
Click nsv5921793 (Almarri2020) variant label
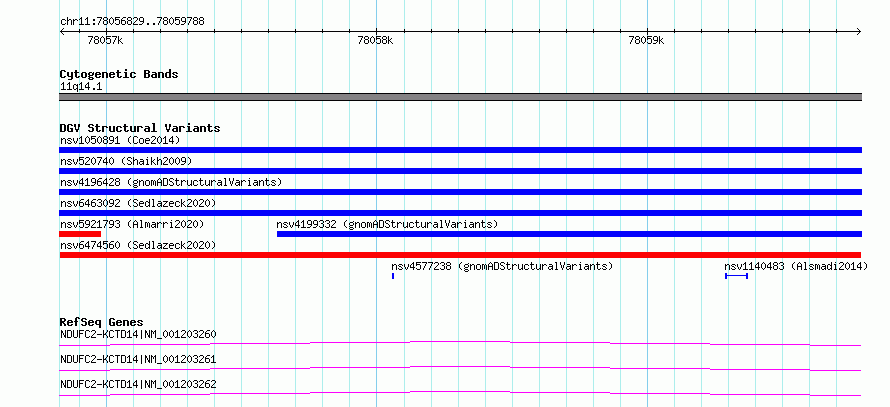132,224
